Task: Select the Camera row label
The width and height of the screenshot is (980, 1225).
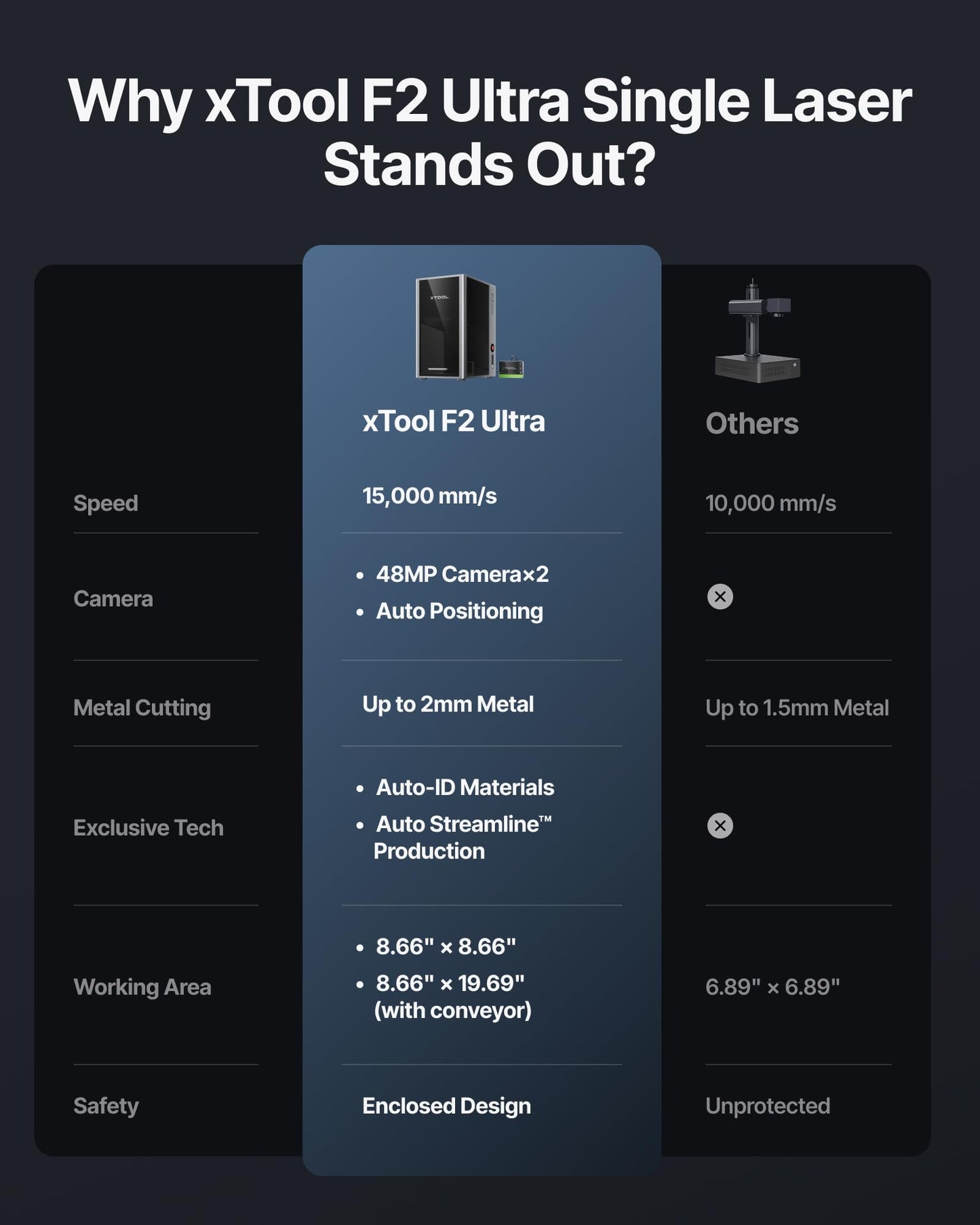Action: [113, 599]
